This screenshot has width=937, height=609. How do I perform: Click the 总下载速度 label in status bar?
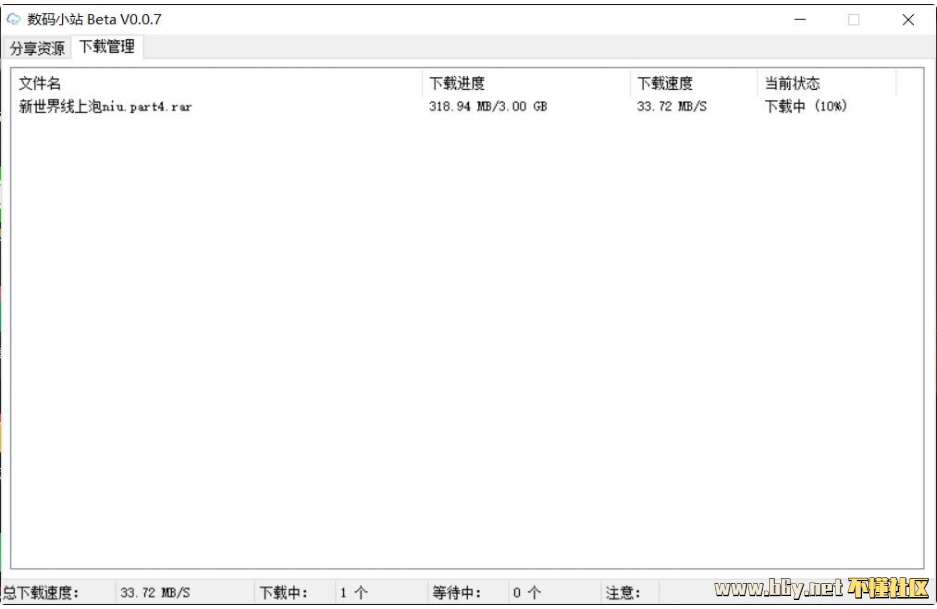[x=41, y=593]
